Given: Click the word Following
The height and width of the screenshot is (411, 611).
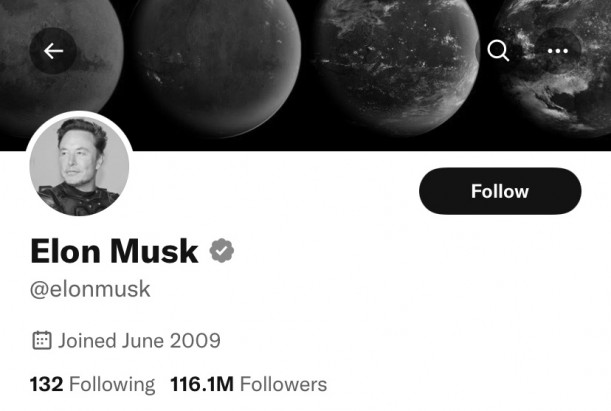Looking at the screenshot, I should tap(112, 385).
